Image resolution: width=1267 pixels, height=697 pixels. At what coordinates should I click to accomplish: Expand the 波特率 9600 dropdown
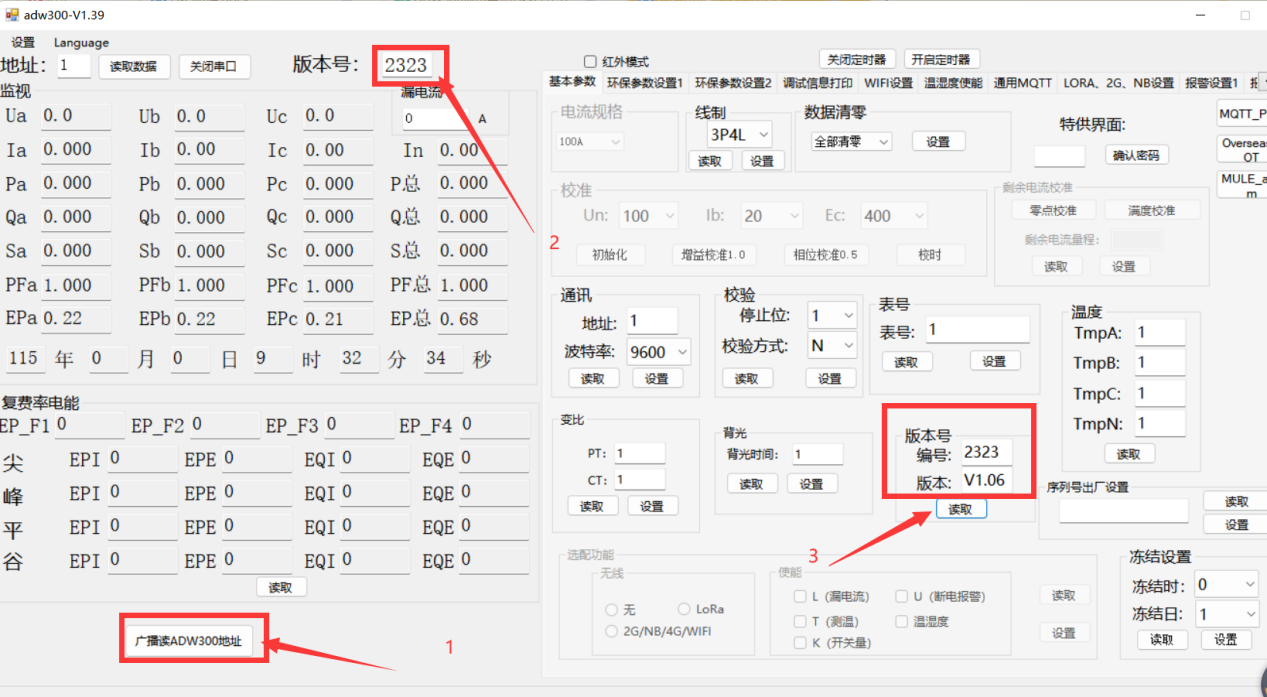coord(660,351)
